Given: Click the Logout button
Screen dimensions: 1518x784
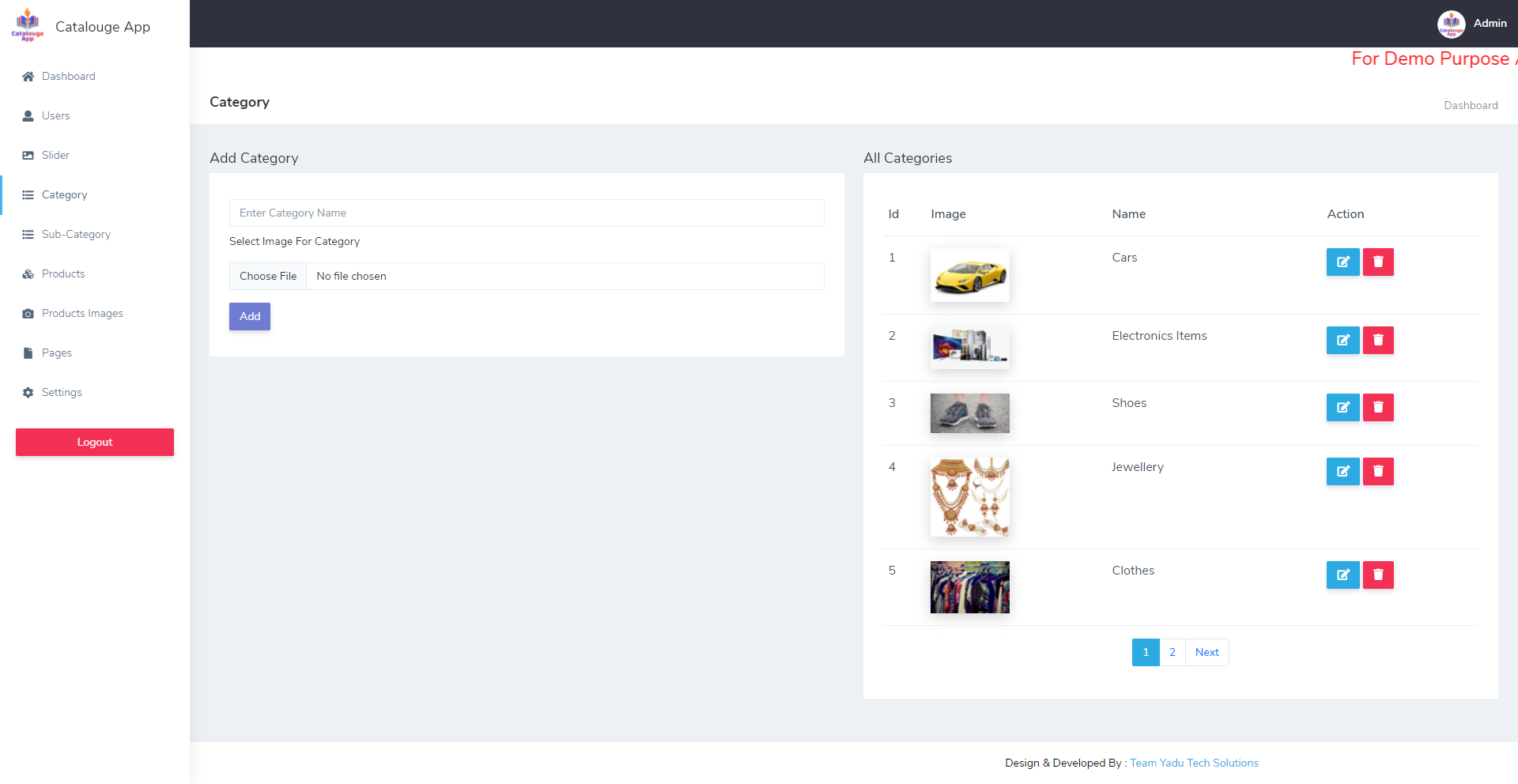Looking at the screenshot, I should (x=95, y=443).
